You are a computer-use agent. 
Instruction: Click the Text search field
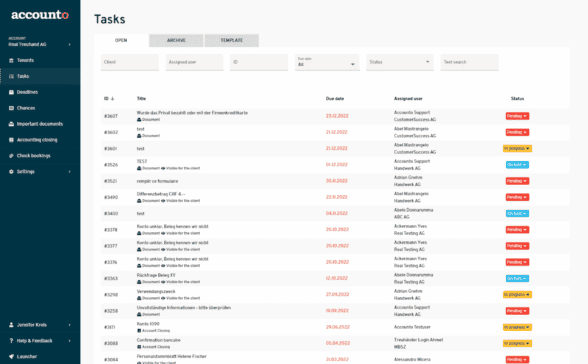point(470,62)
